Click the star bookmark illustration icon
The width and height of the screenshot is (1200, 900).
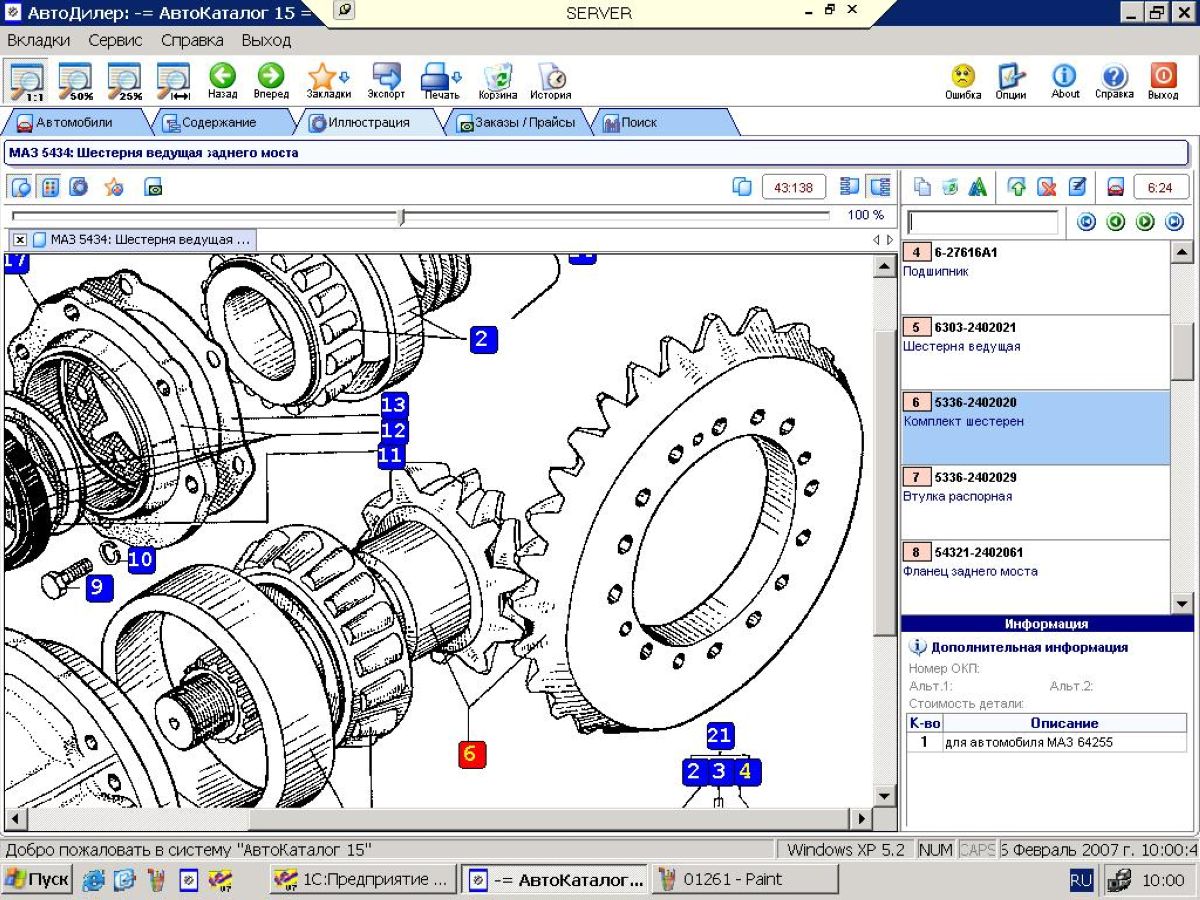[x=114, y=187]
